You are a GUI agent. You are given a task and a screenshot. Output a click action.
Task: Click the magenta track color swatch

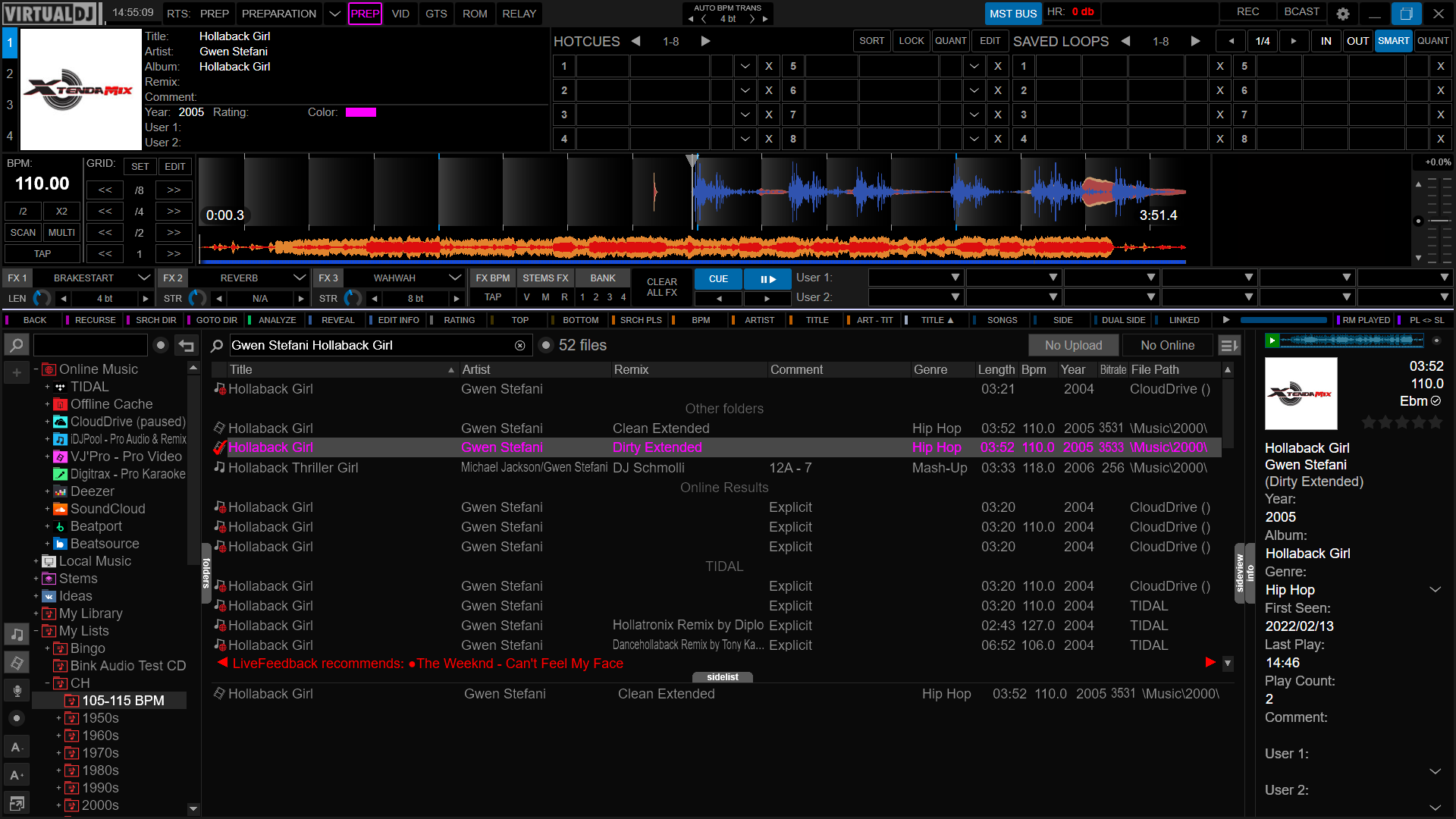coord(360,112)
